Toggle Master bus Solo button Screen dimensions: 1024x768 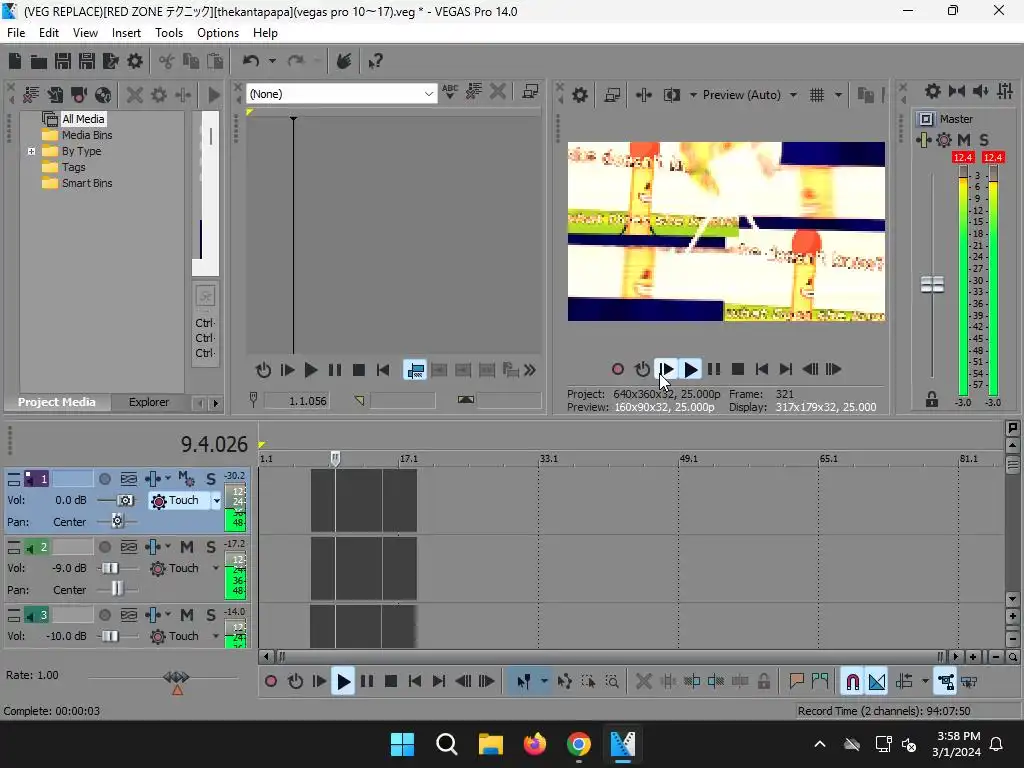click(984, 140)
